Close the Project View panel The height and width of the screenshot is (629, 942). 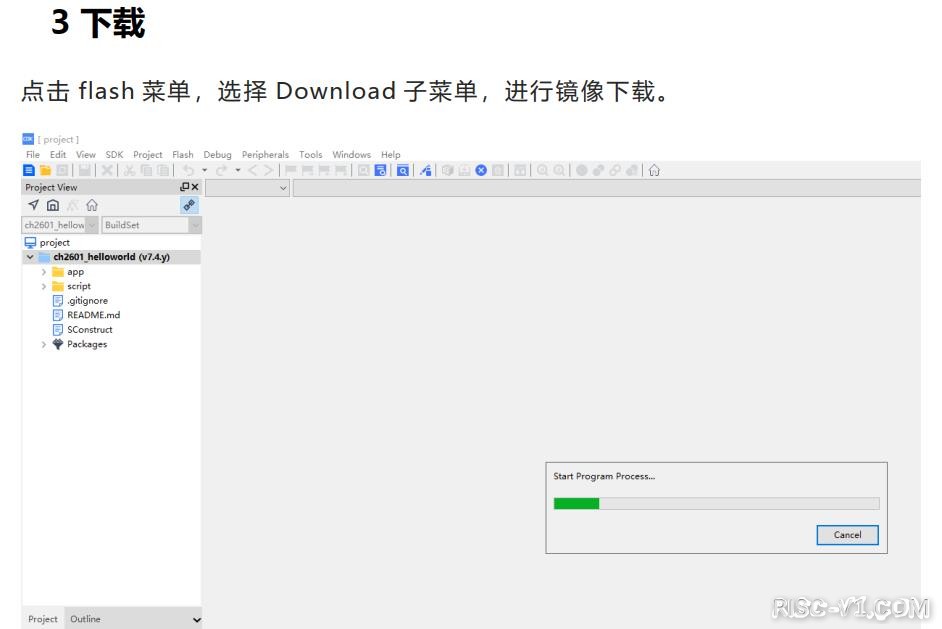[x=195, y=187]
